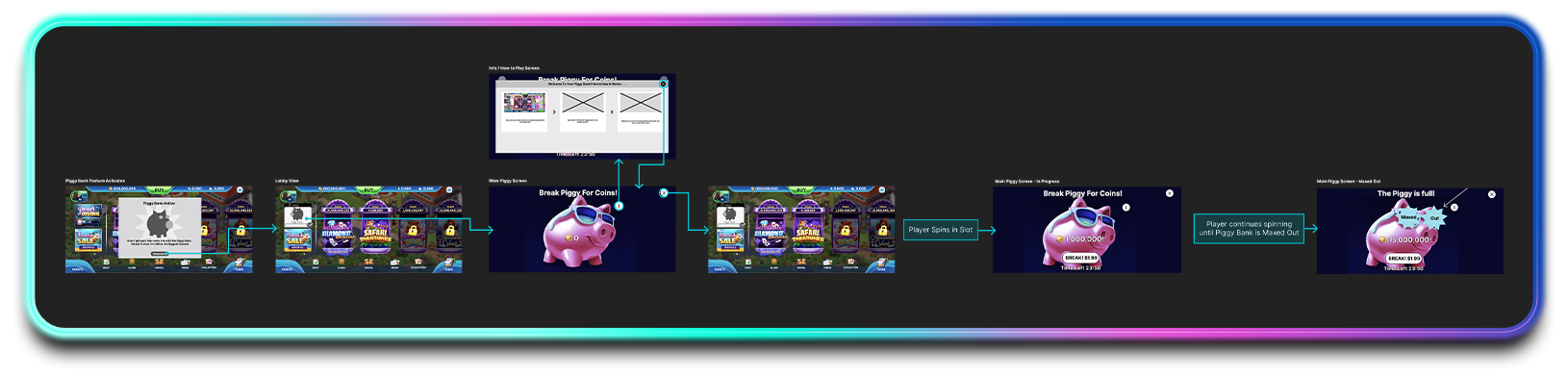This screenshot has height=376, width=1568.
Task: Click the Pearl Diving promo banner
Action: (88, 214)
